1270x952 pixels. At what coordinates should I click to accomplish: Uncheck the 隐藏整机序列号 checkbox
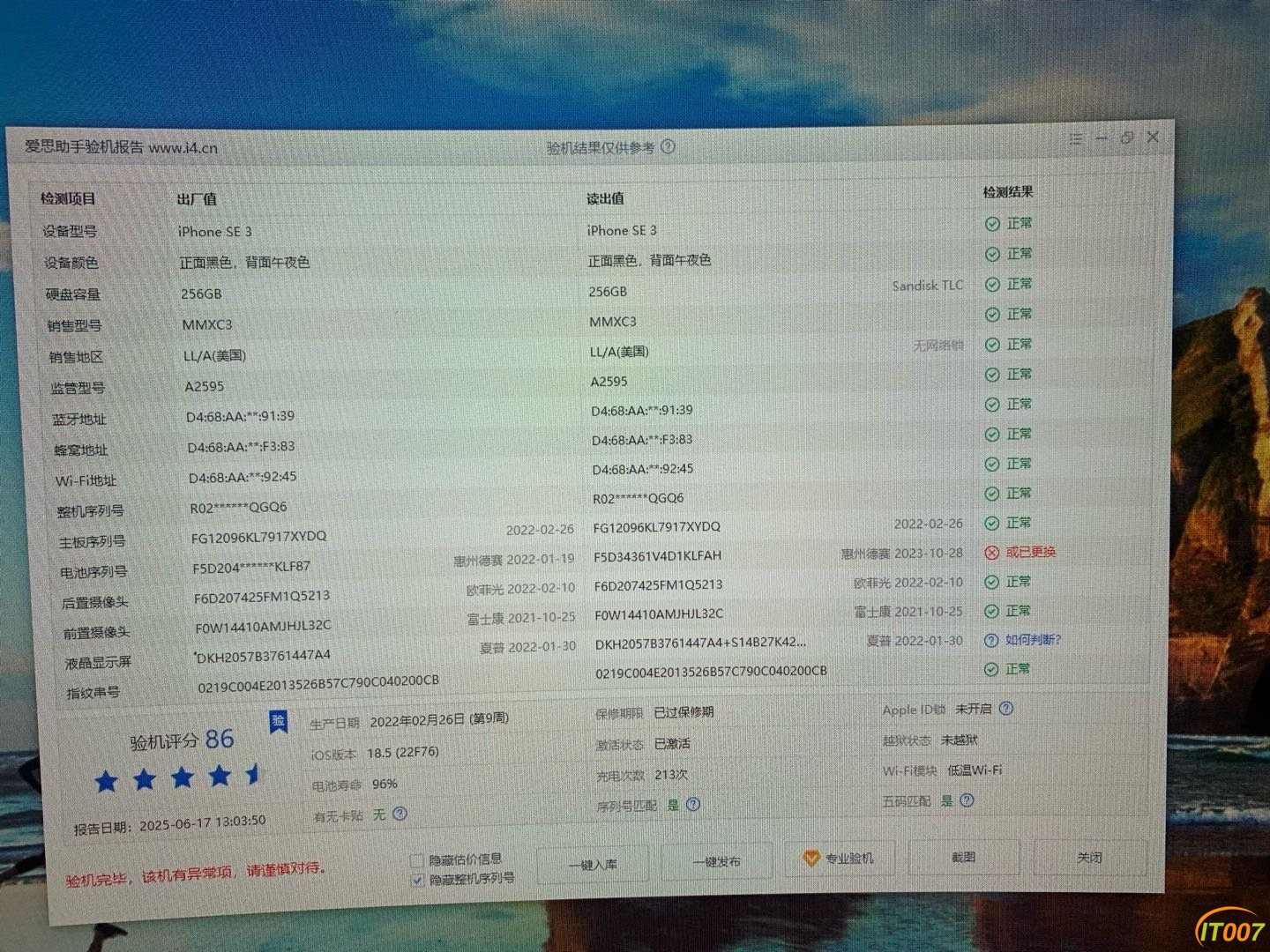(418, 880)
